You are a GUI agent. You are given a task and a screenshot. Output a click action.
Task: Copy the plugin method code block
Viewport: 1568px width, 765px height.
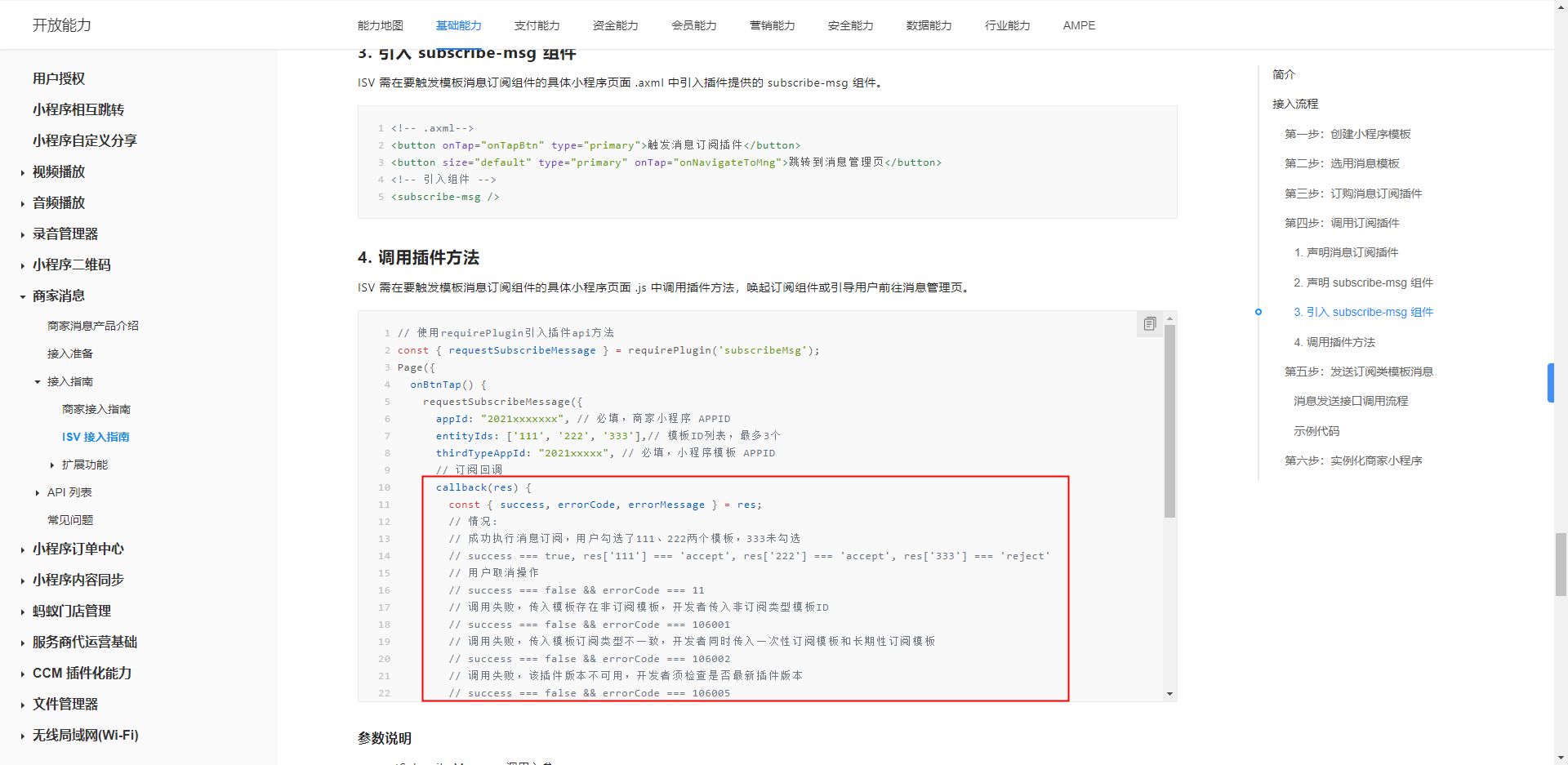click(1150, 324)
